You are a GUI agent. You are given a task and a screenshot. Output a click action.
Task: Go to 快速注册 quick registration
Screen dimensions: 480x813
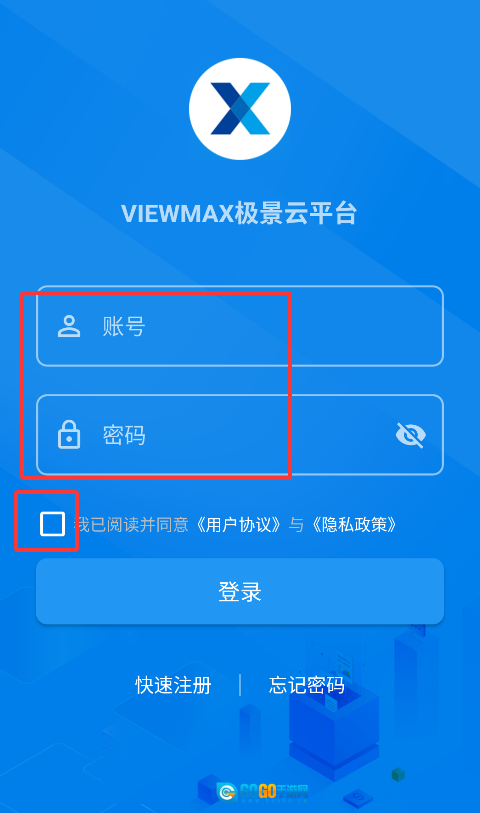[x=173, y=685]
